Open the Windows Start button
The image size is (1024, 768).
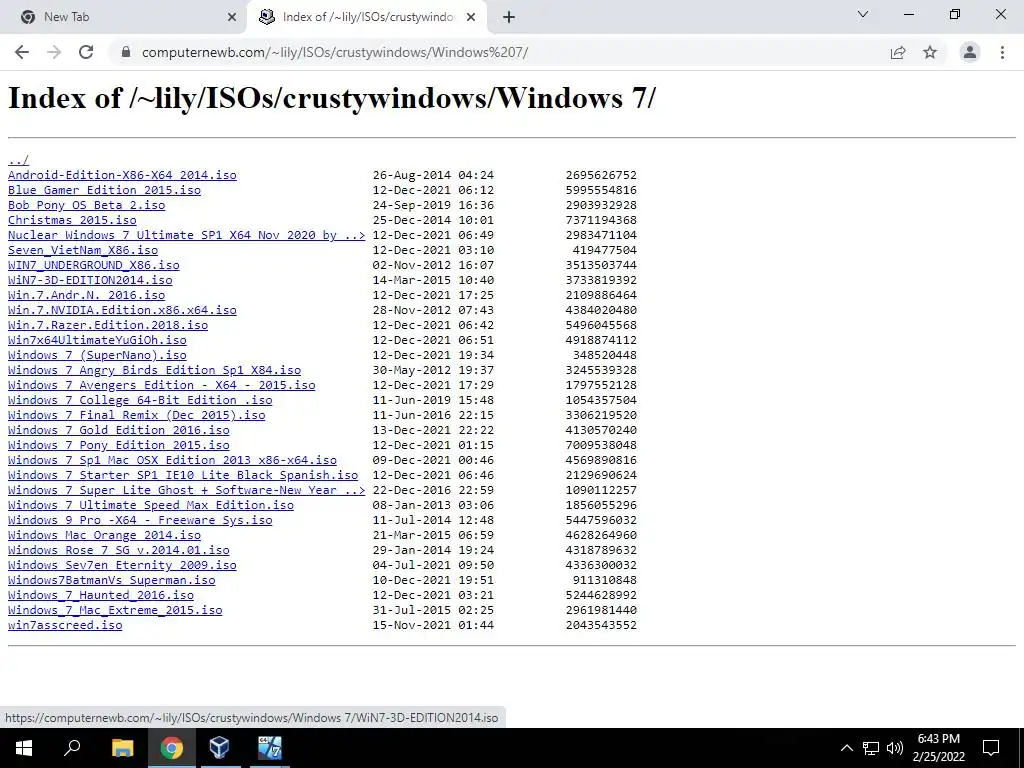pyautogui.click(x=24, y=748)
